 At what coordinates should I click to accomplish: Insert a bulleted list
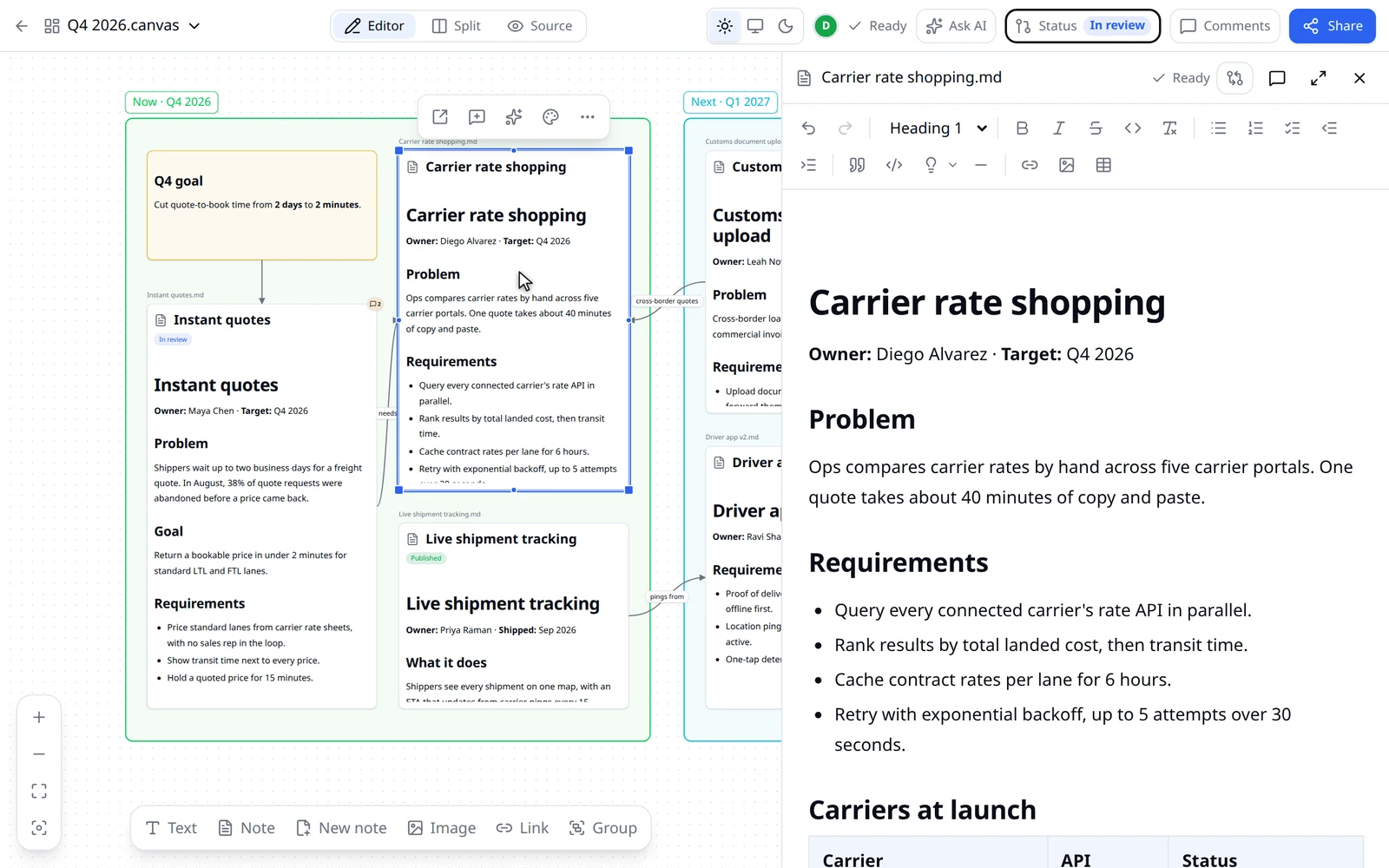pyautogui.click(x=1219, y=128)
